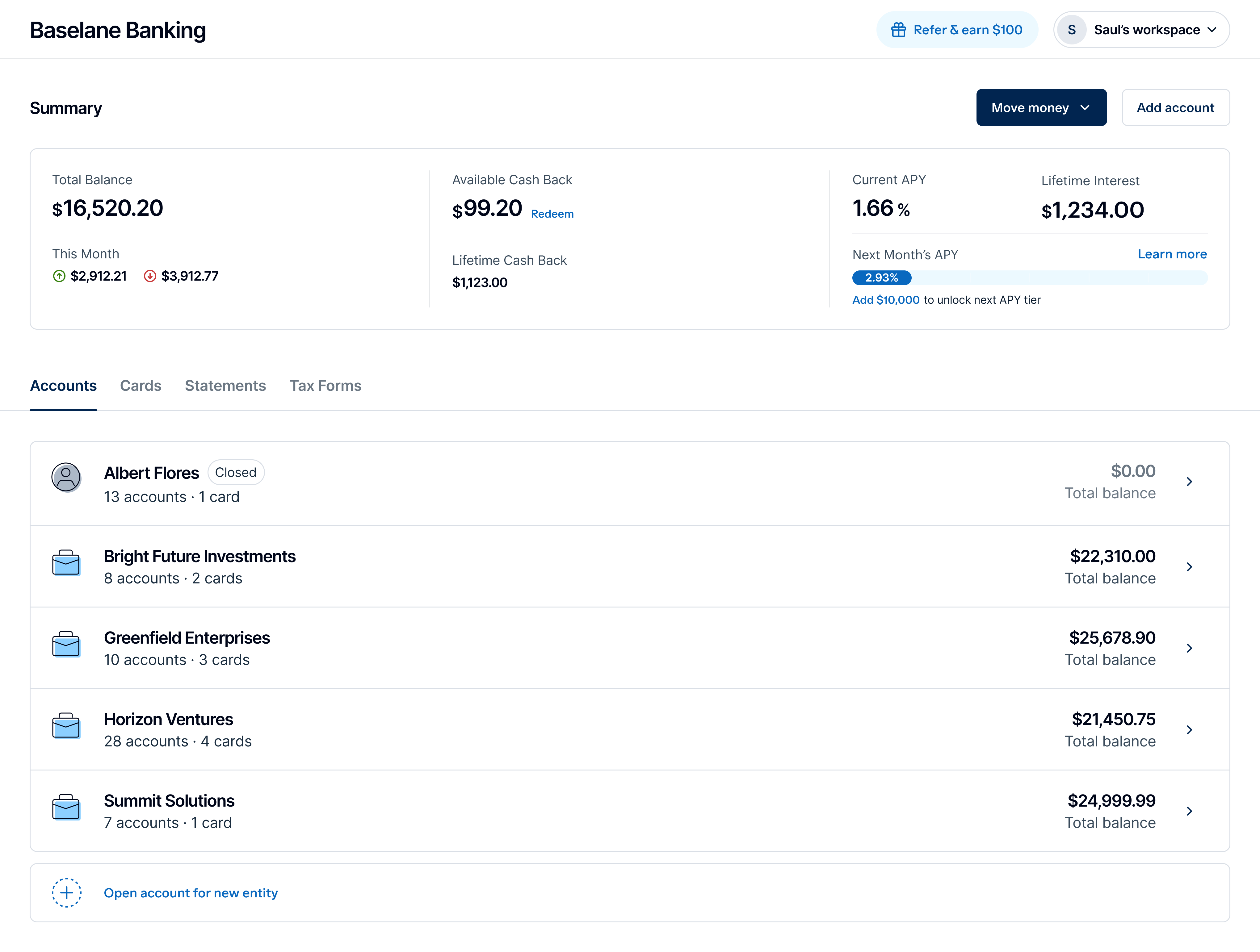Click the green incoming arrow icon
This screenshot has height=952, width=1260.
(59, 276)
